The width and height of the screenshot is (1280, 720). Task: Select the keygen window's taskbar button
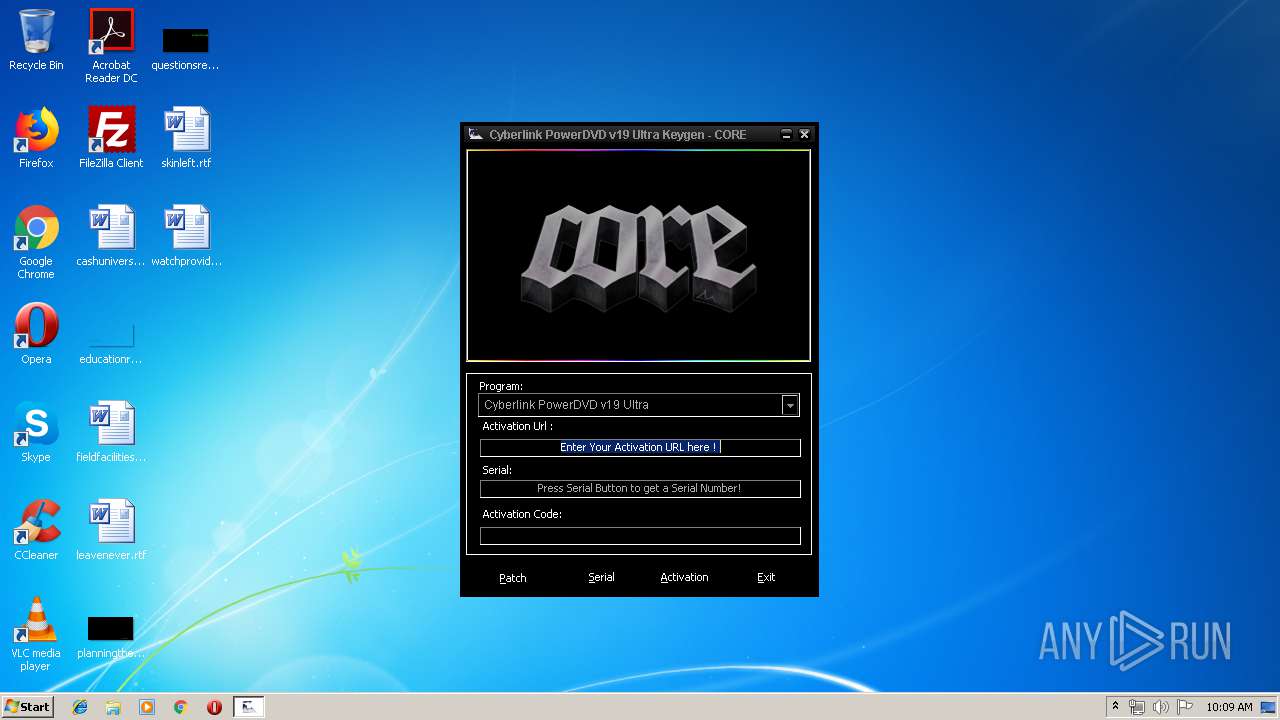(248, 707)
